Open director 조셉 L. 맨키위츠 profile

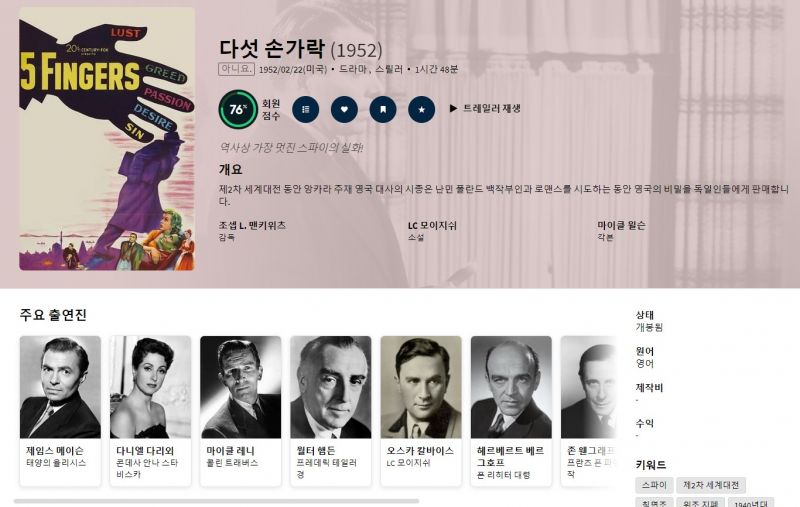tap(252, 225)
